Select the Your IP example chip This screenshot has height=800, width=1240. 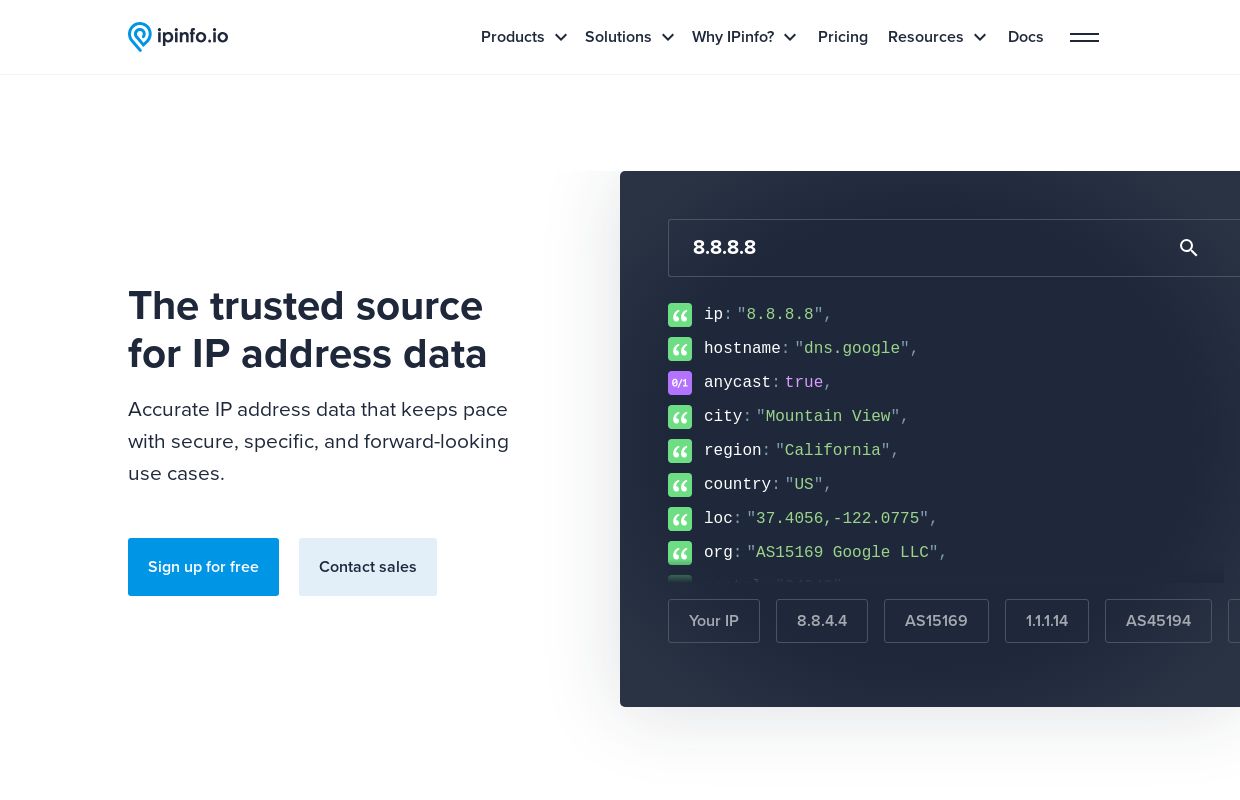(714, 621)
